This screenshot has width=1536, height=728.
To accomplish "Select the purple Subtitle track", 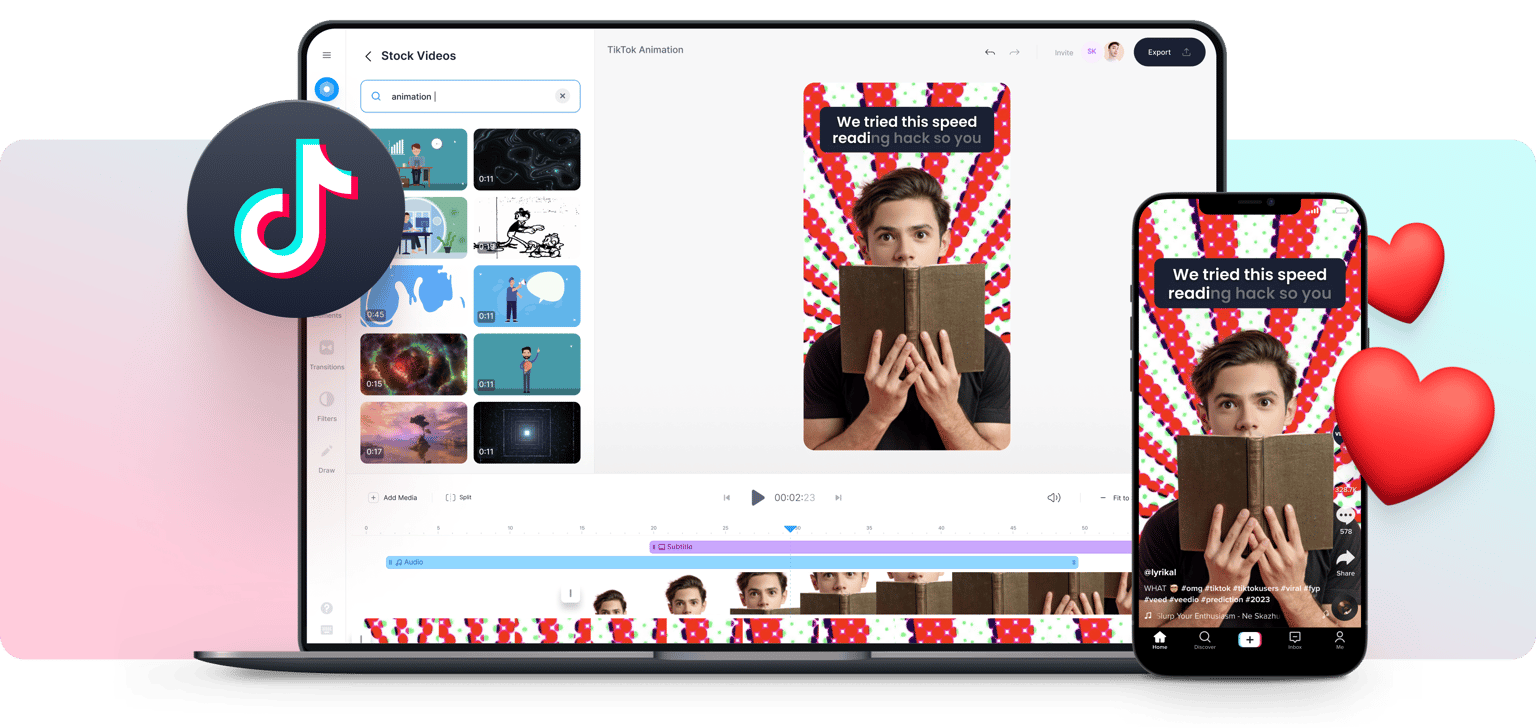I will tap(890, 547).
